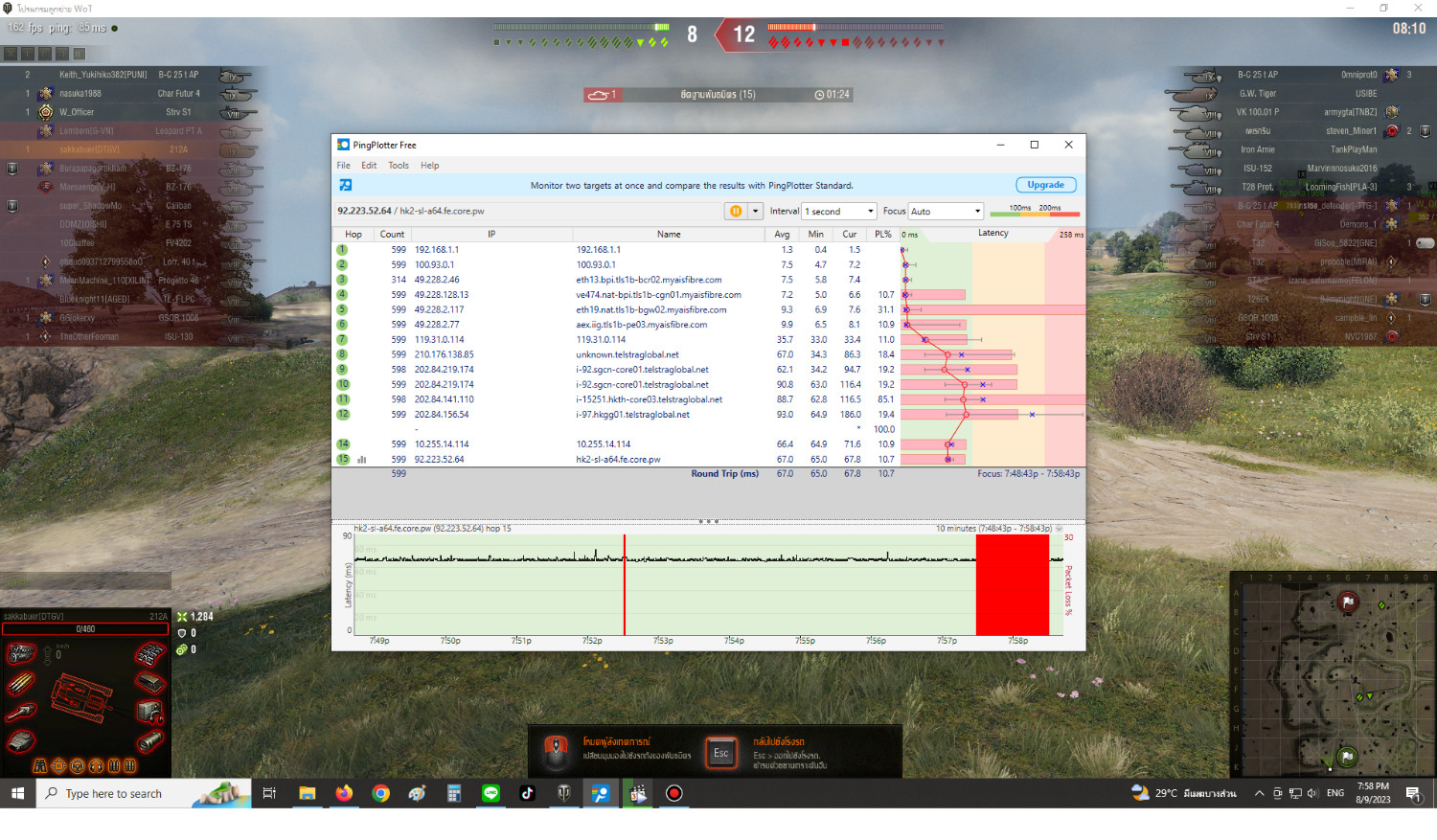Open the LINE app from the taskbar
This screenshot has width=1437, height=840.
(490, 793)
